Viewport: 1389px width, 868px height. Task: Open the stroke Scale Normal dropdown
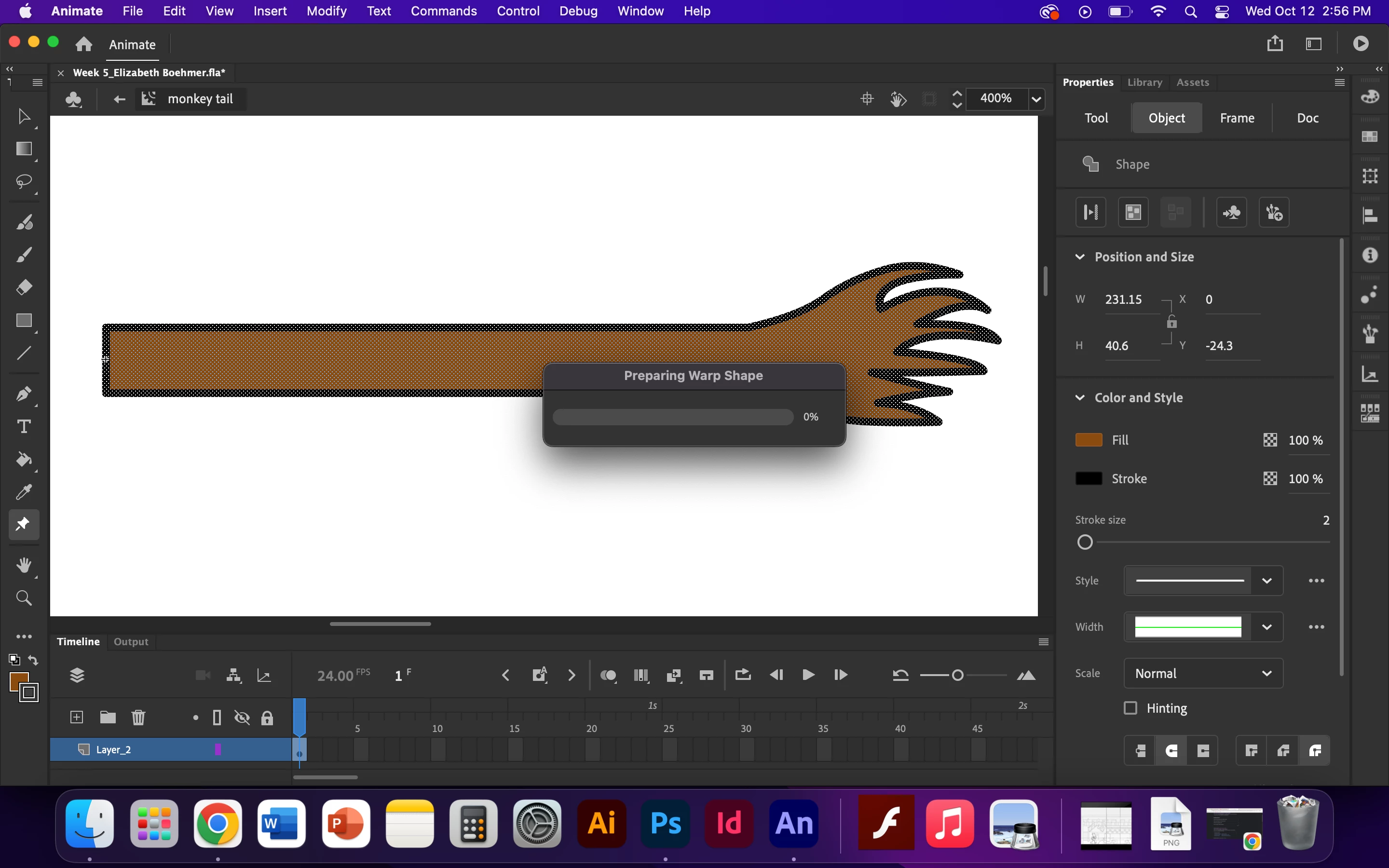[x=1202, y=673]
